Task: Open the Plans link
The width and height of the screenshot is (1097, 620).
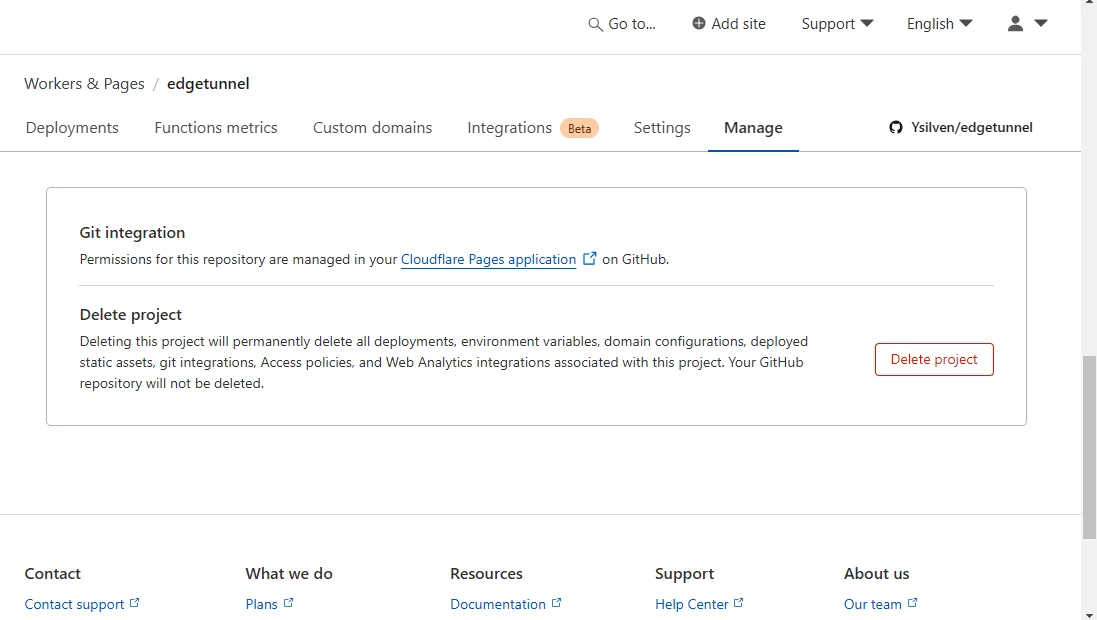Action: pyautogui.click(x=262, y=605)
